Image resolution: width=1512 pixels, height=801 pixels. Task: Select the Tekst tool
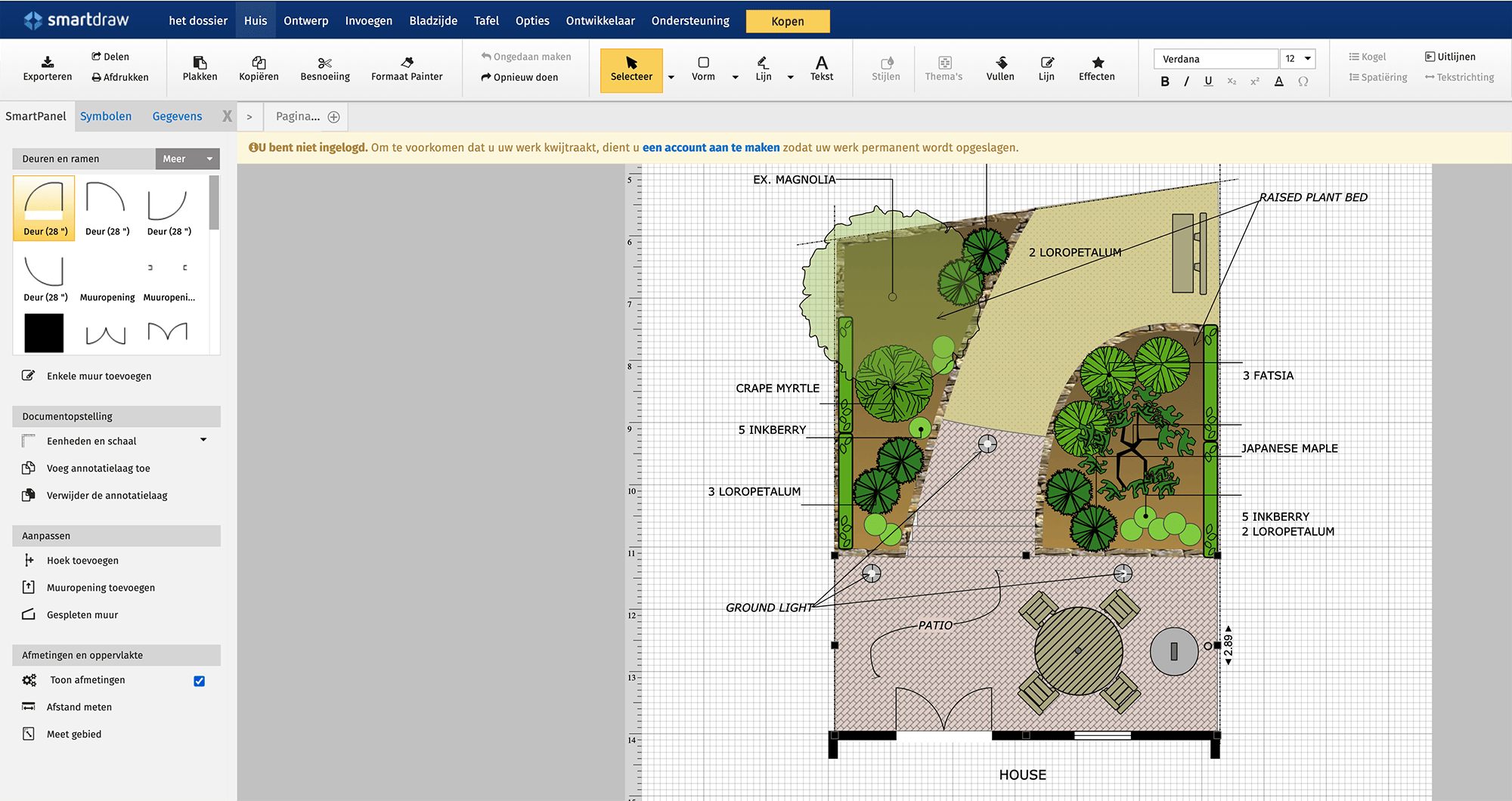[821, 66]
